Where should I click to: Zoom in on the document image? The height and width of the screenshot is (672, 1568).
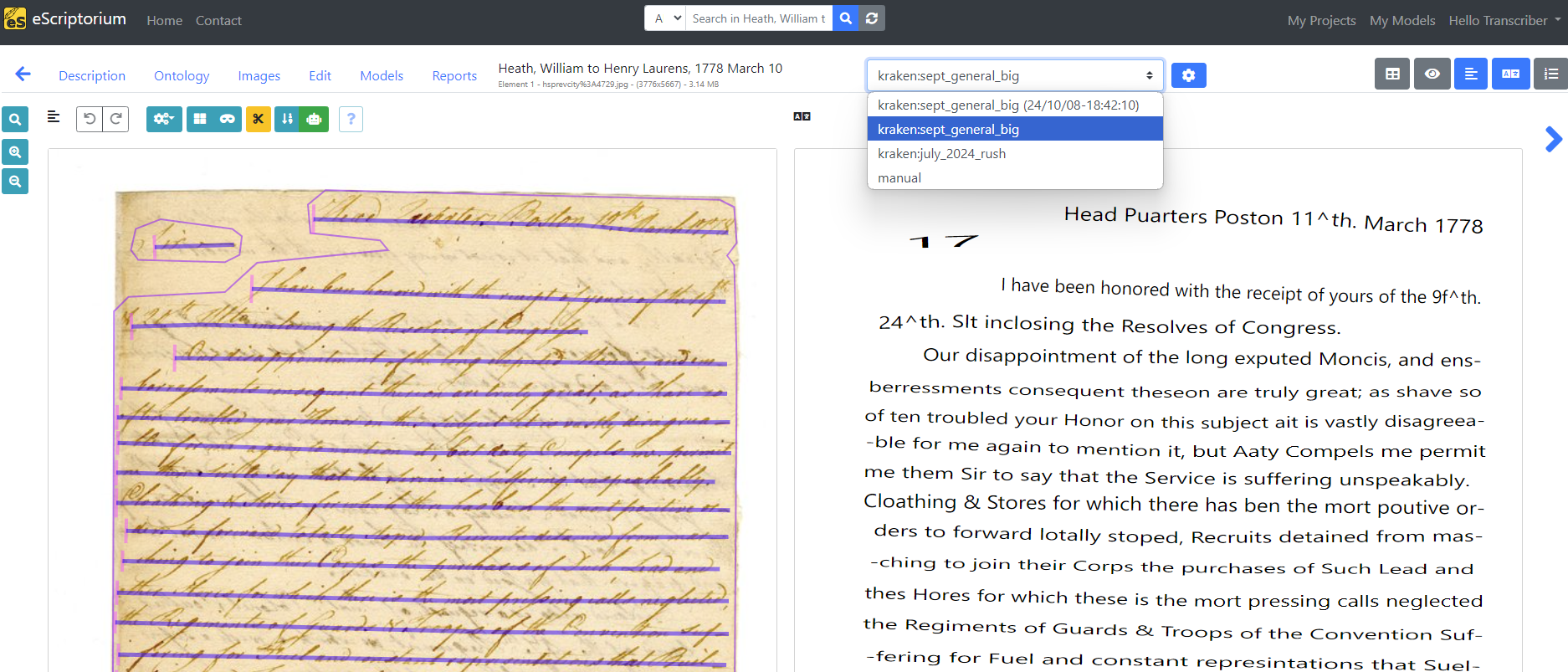click(15, 151)
